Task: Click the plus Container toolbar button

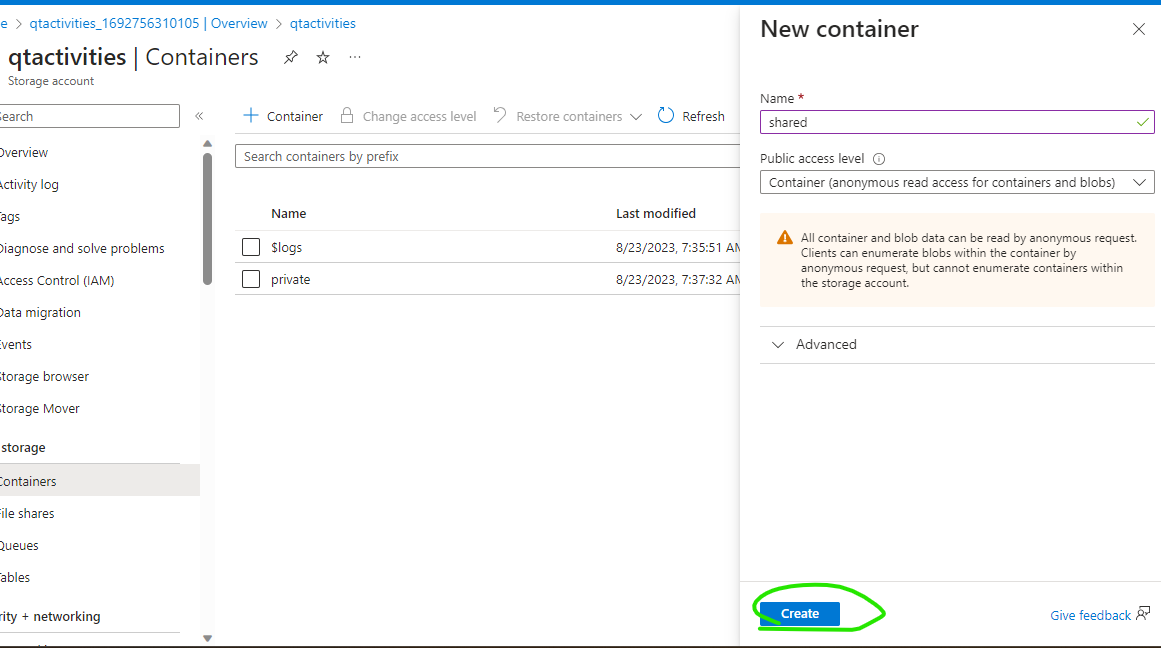Action: pos(283,116)
